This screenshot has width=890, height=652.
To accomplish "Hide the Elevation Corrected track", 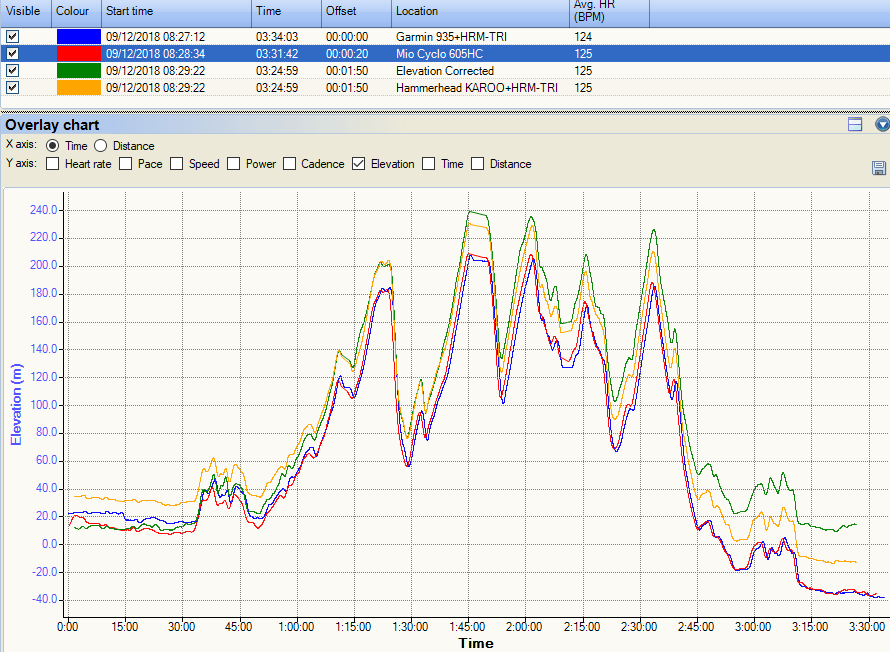I will 12,71.
